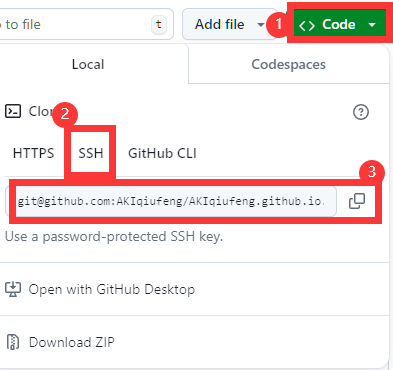
Task: Click the terminal icon beside Clone
Action: point(13,111)
